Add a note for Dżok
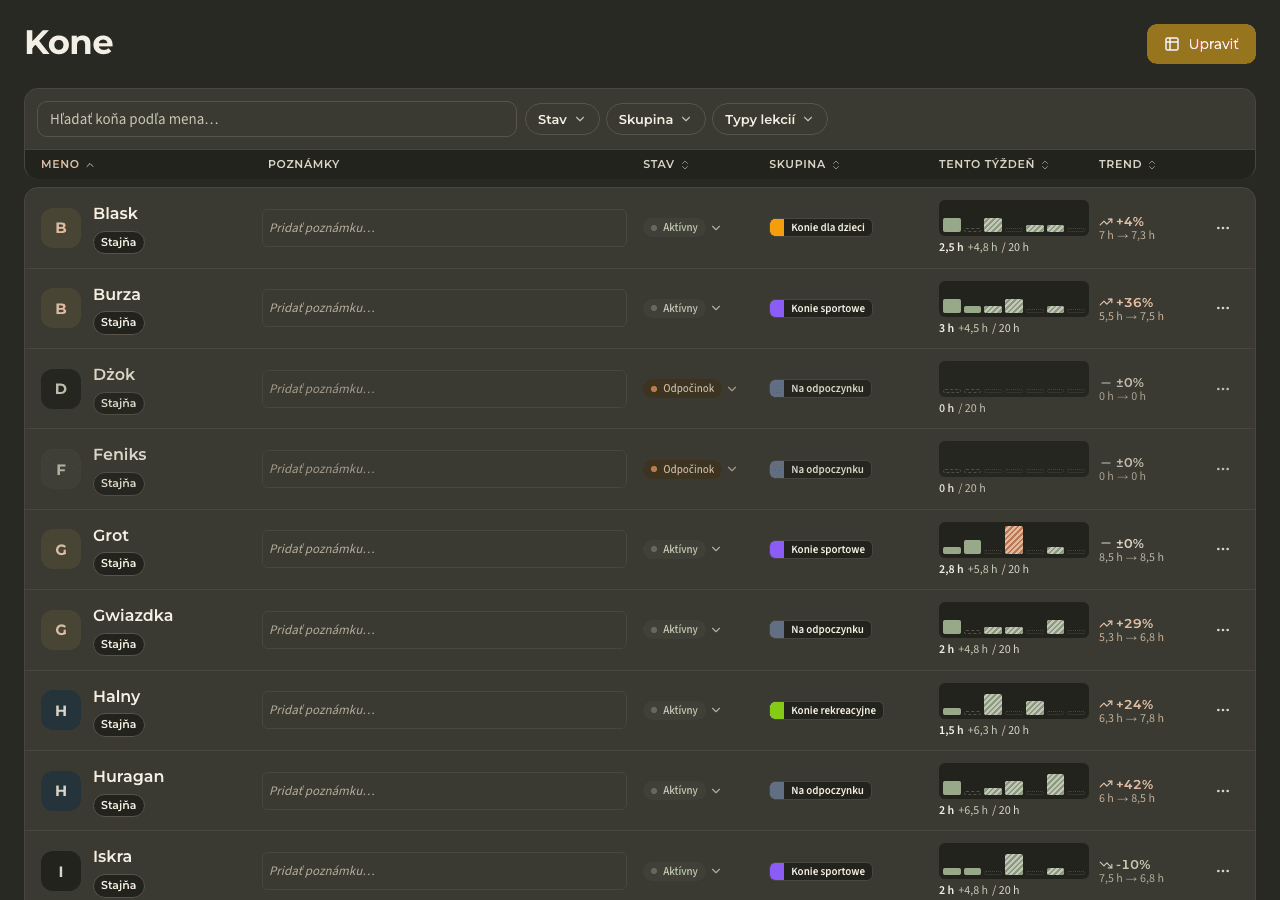1280x900 pixels. click(x=444, y=389)
